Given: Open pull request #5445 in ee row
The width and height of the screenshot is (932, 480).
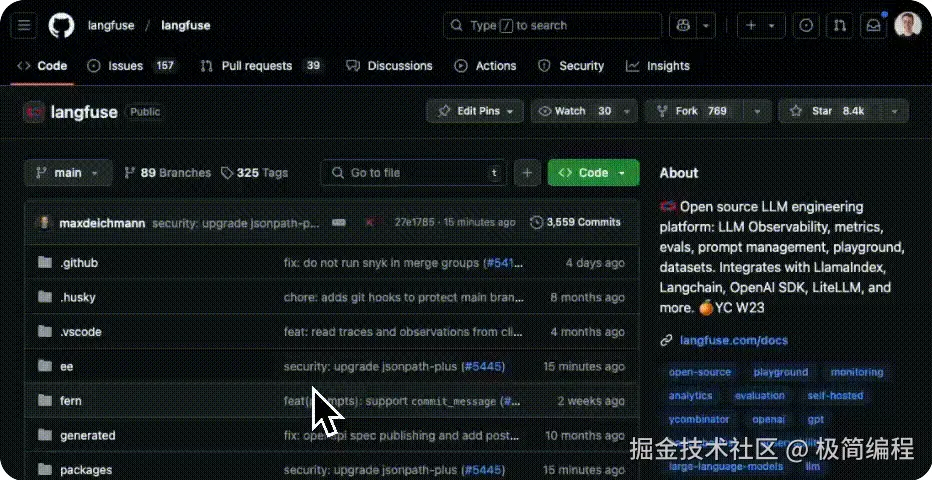Looking at the screenshot, I should click(482, 367).
